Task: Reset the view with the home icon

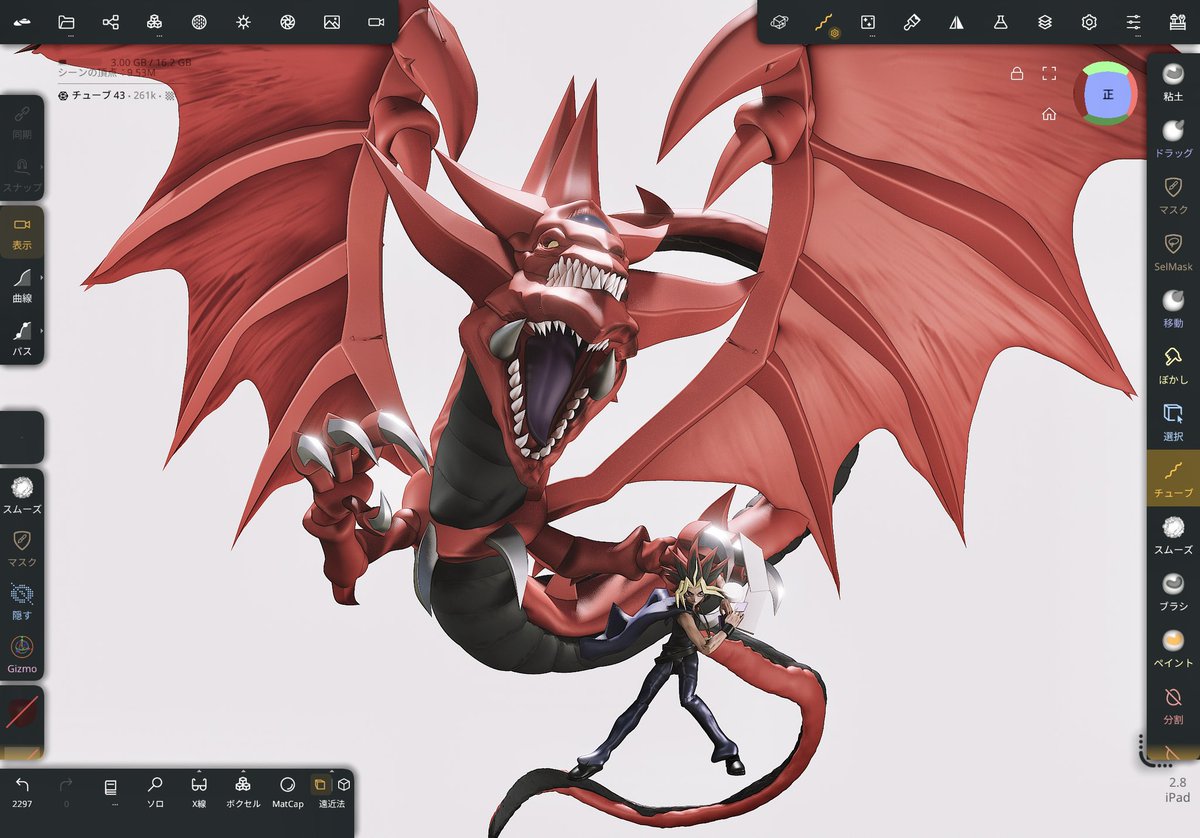Action: click(x=1049, y=114)
